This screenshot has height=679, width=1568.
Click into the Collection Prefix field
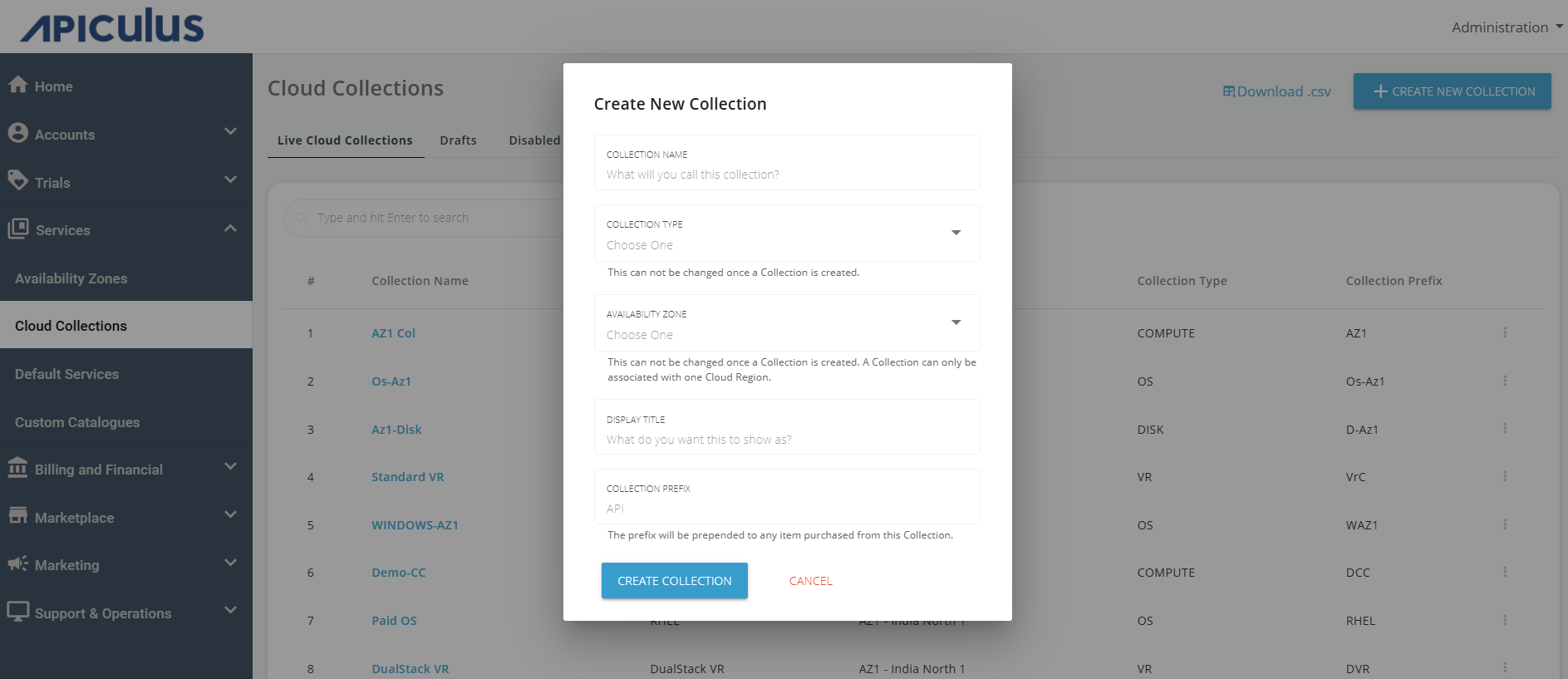786,508
